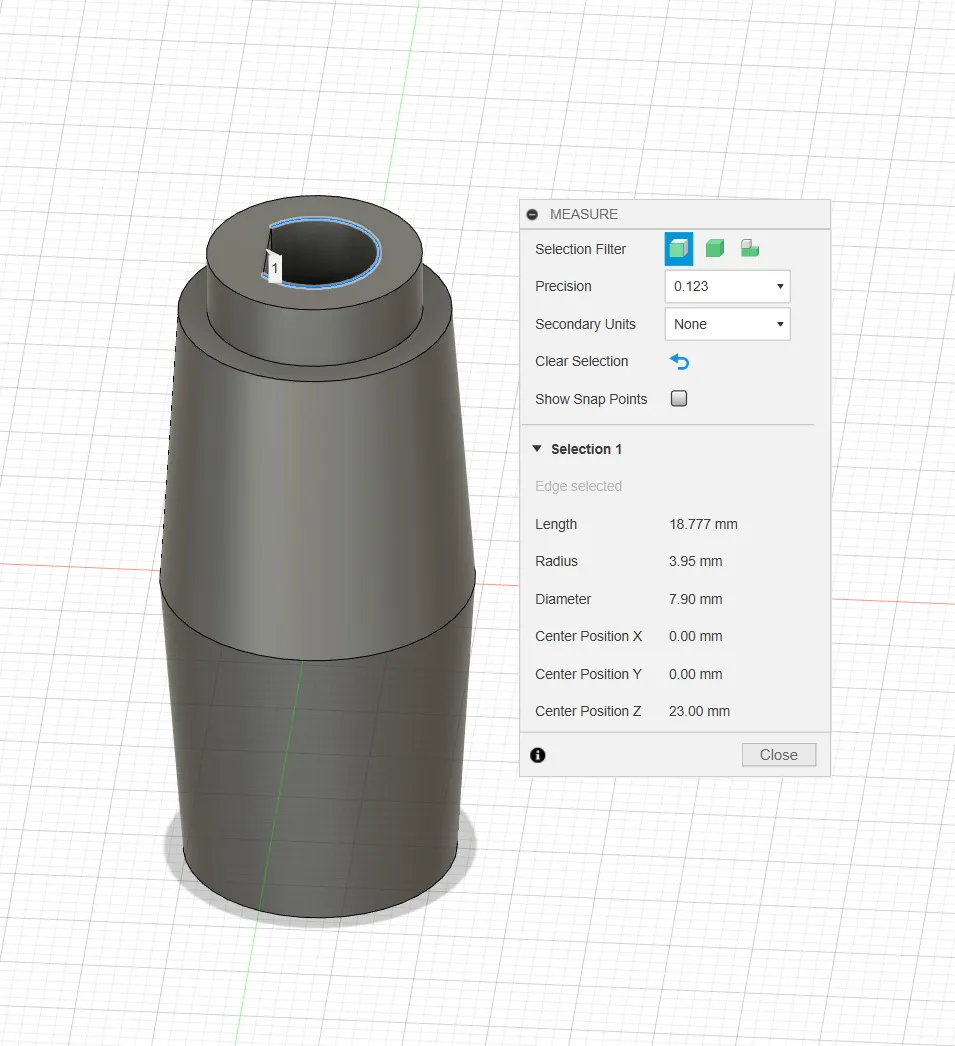Choose the body selection filter icon
This screenshot has height=1046, width=955.
click(x=714, y=249)
